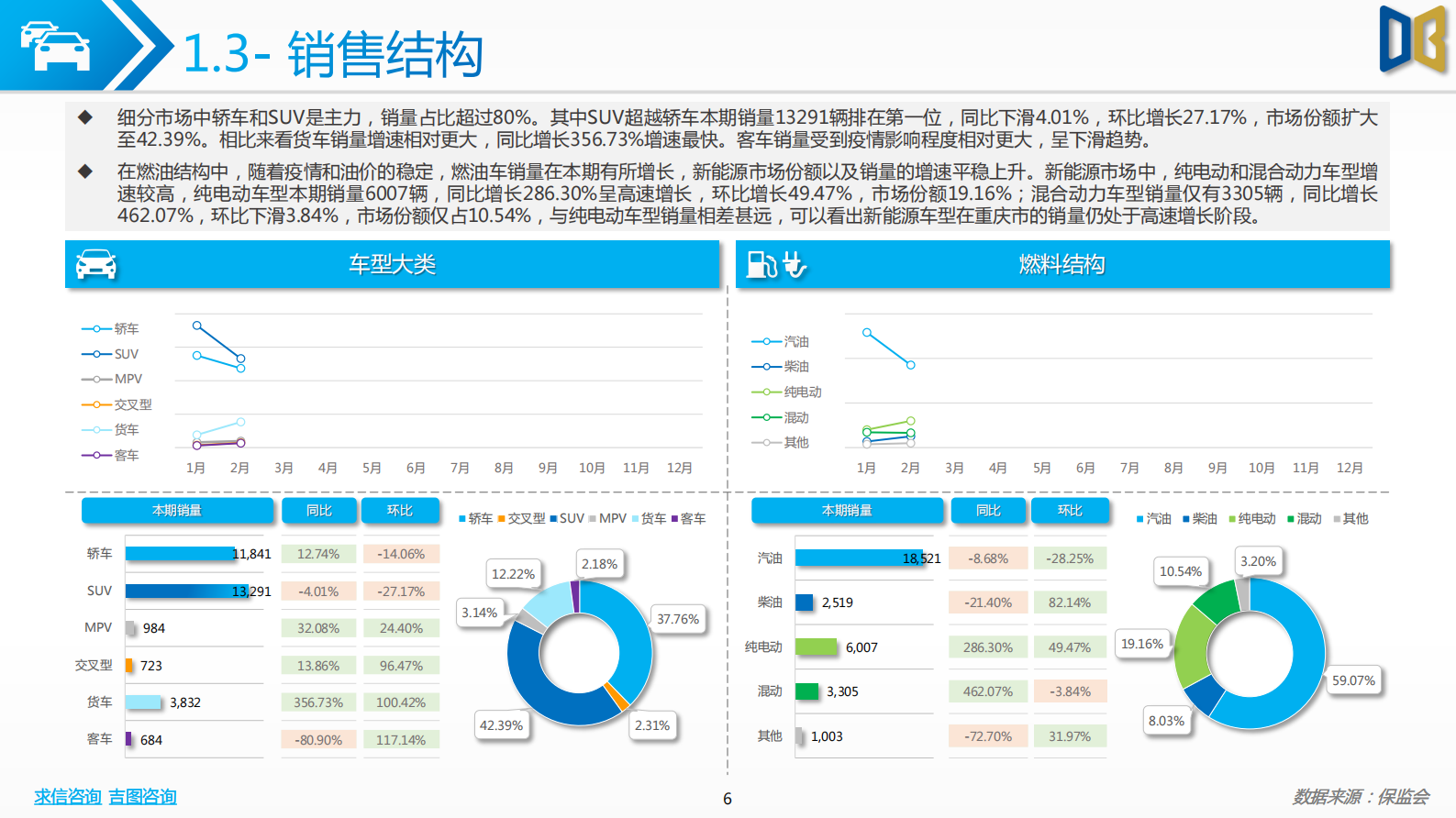This screenshot has width=1456, height=818.
Task: Click the SUV line legend marker
Action: click(96, 354)
